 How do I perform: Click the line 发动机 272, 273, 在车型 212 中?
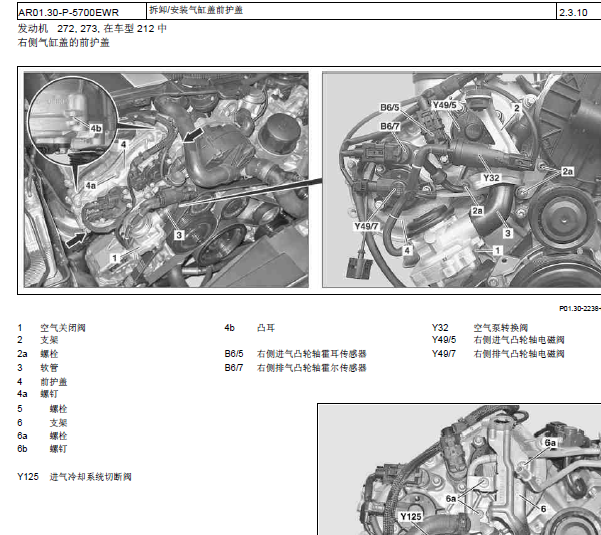[92, 29]
